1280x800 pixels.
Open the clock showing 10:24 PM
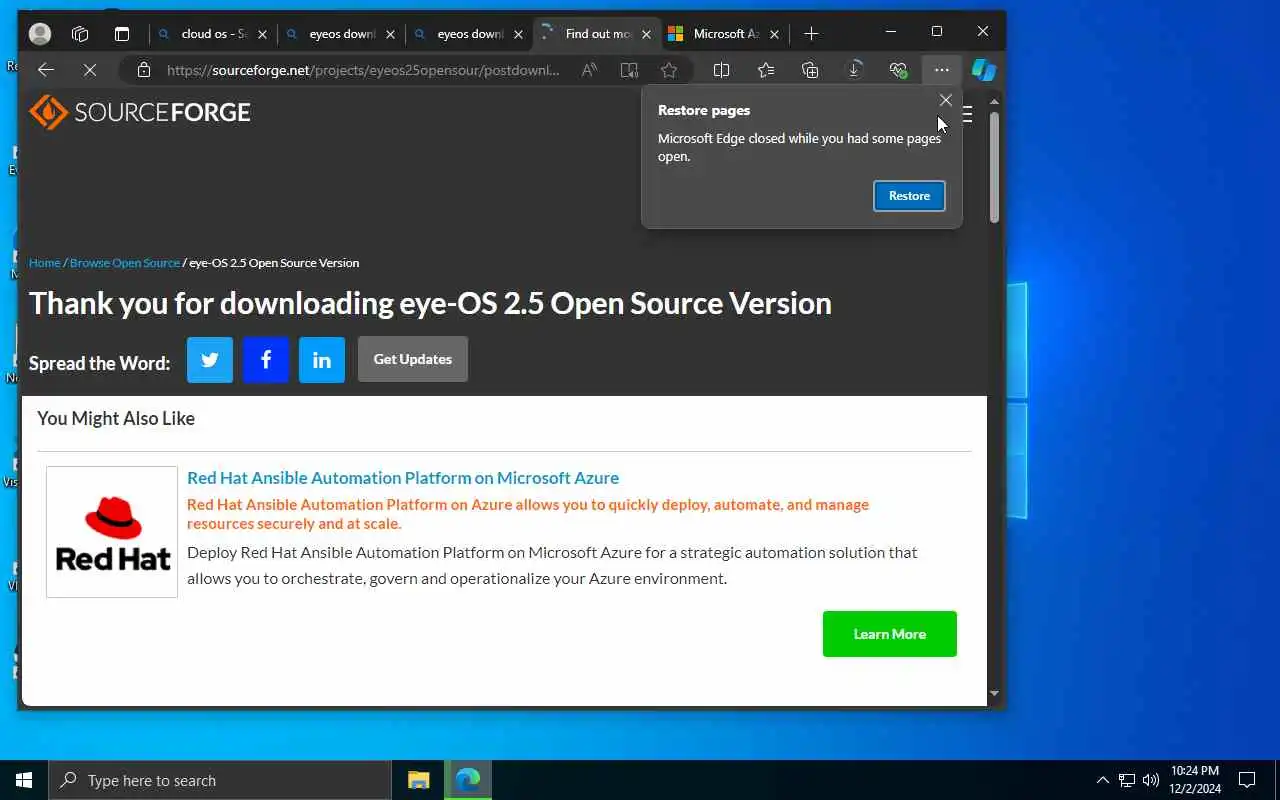pyautogui.click(x=1195, y=780)
